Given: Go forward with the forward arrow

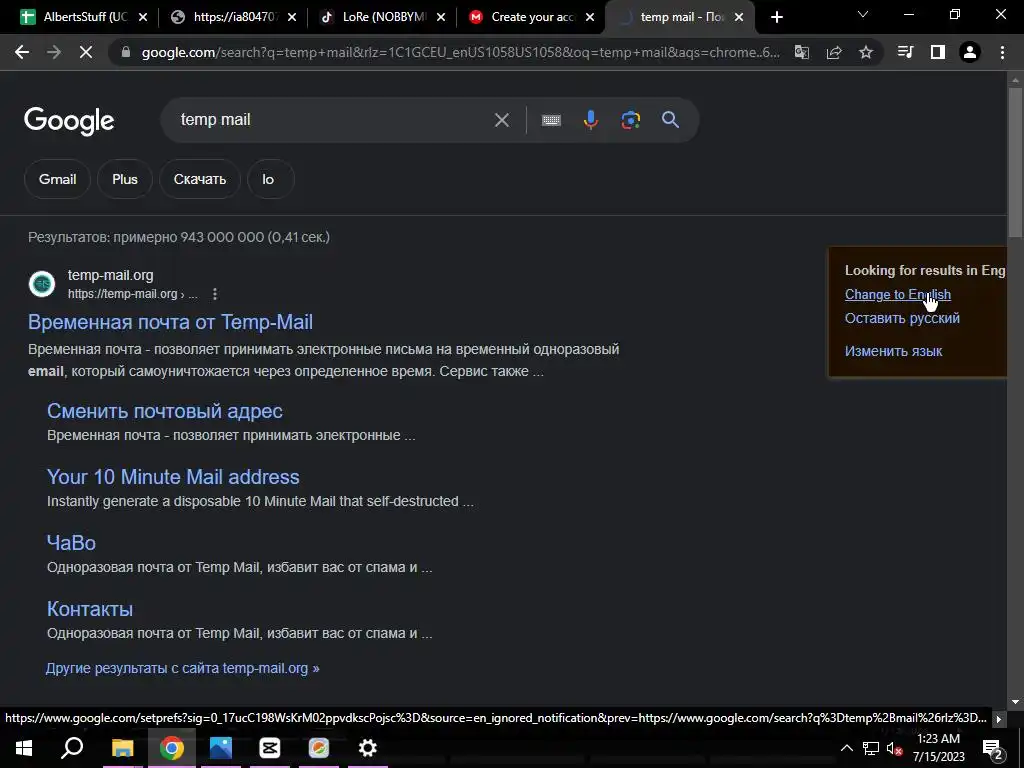Looking at the screenshot, I should tap(54, 52).
